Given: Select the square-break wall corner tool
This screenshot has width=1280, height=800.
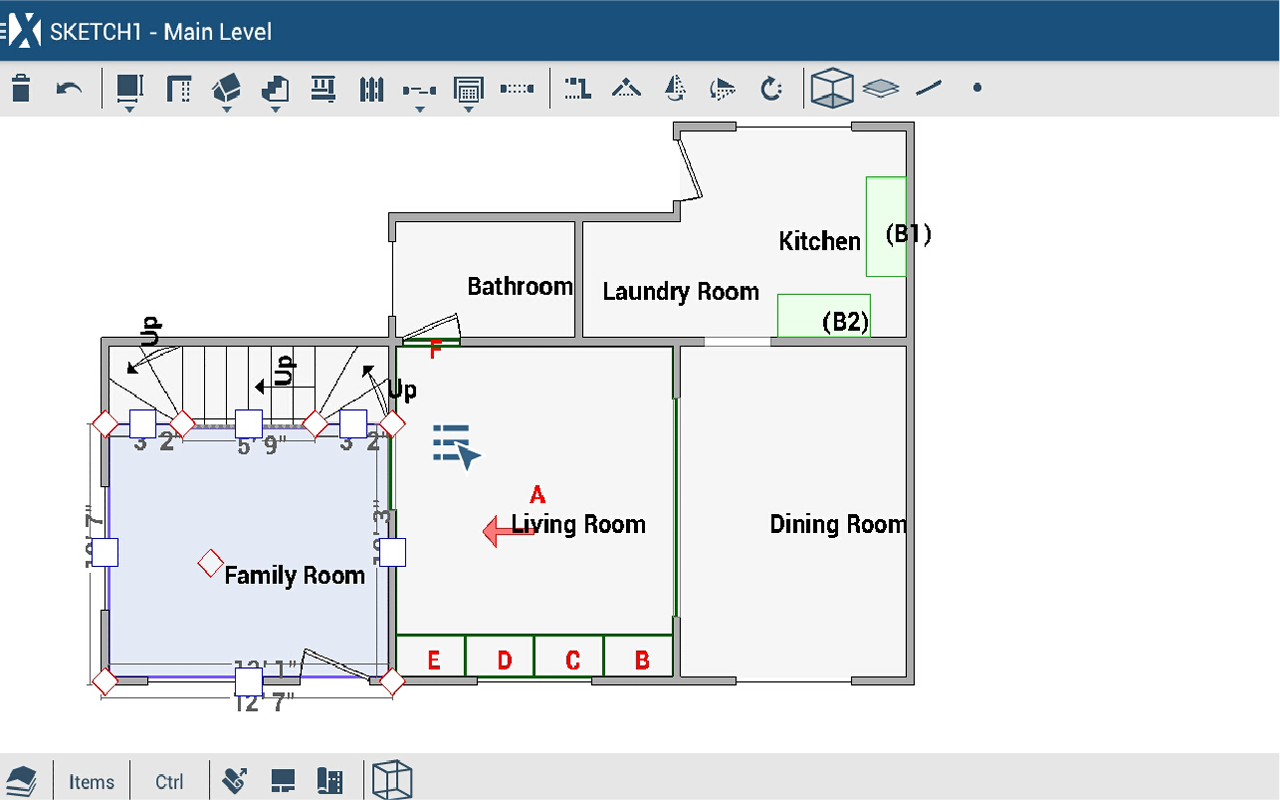Looking at the screenshot, I should coord(577,88).
